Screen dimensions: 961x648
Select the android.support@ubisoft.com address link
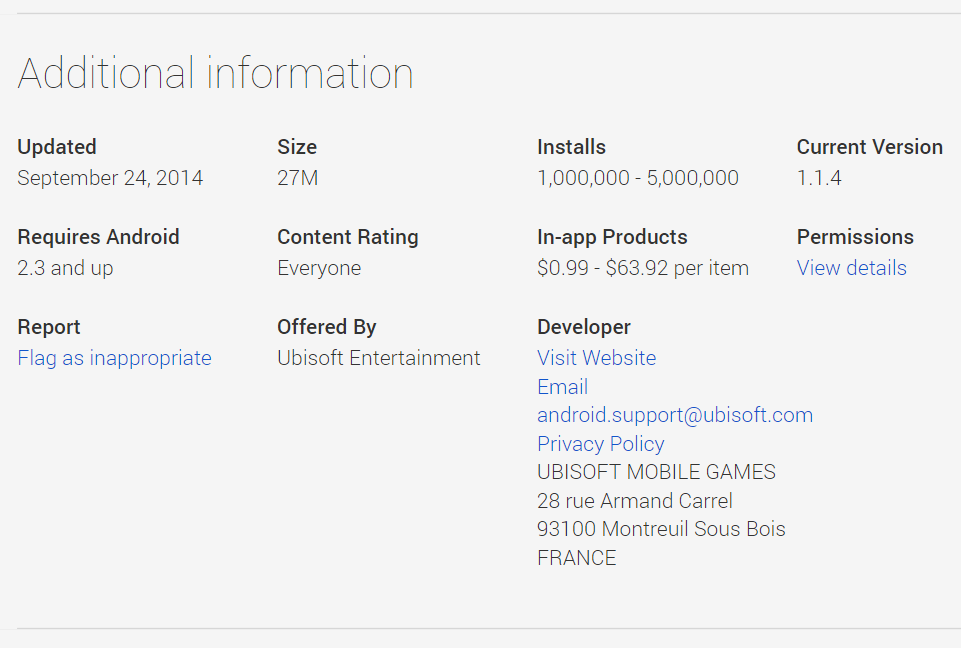click(x=675, y=415)
